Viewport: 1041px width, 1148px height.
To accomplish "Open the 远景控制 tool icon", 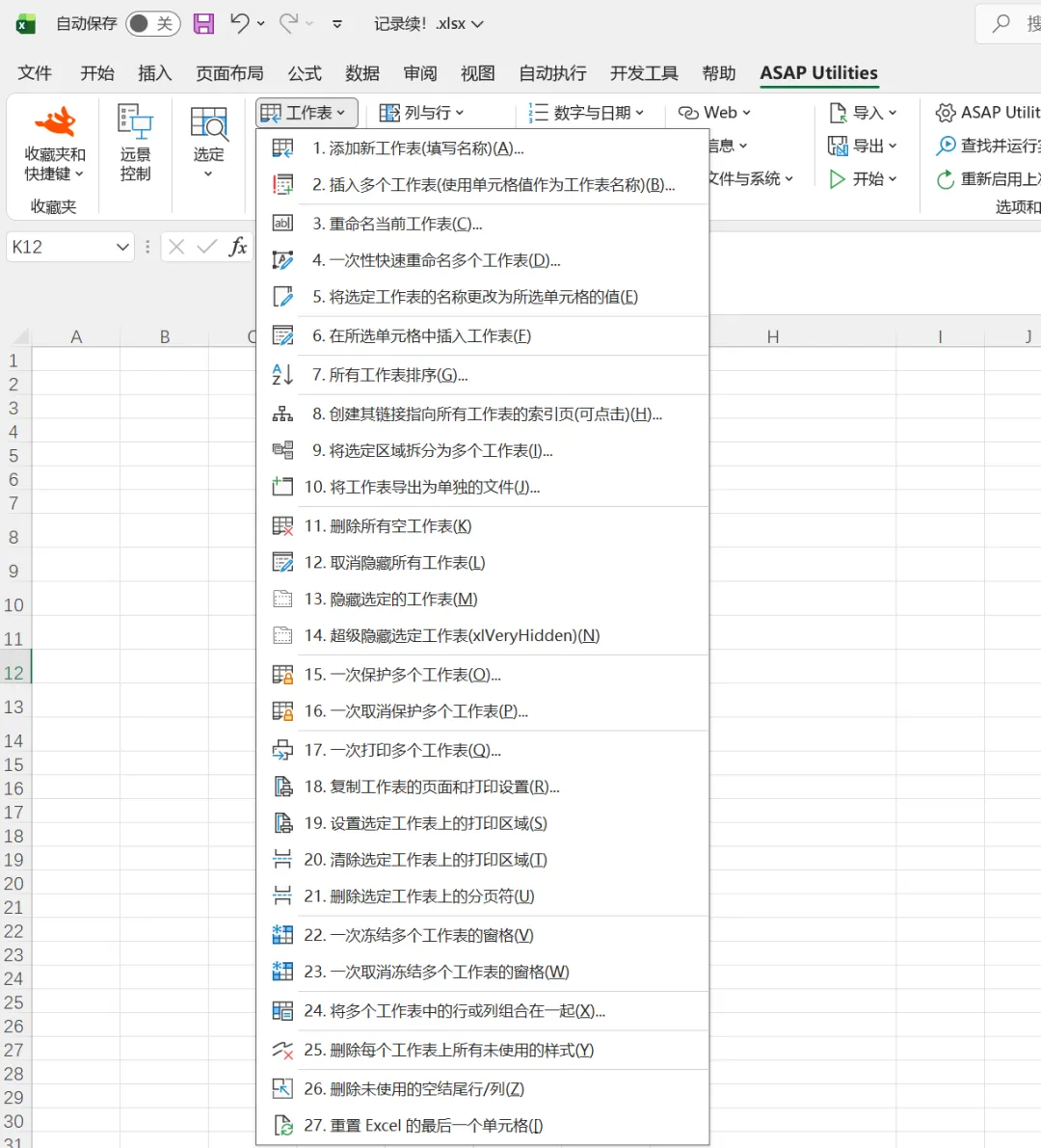I will coord(136,121).
